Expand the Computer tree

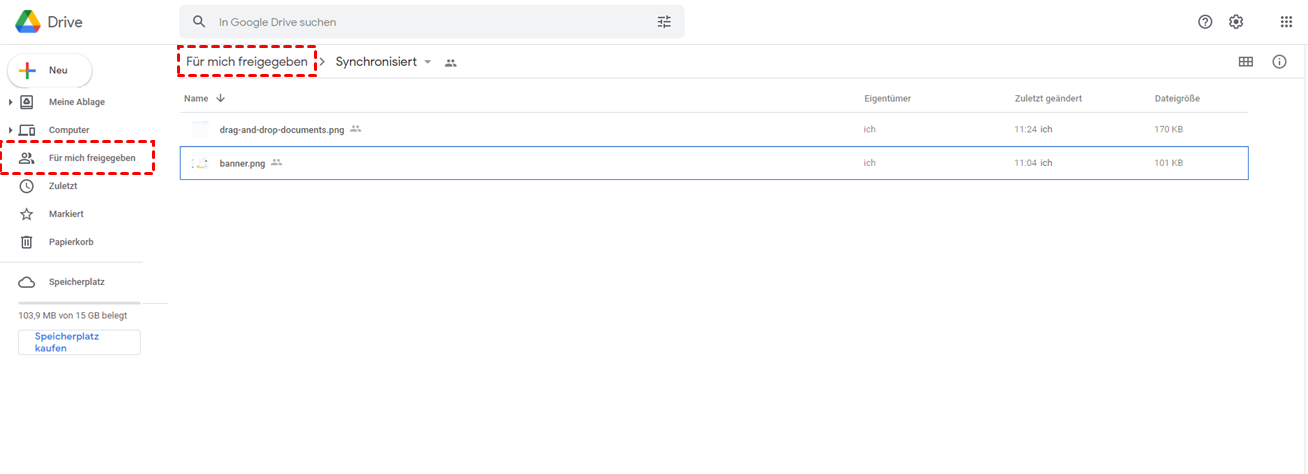(x=11, y=130)
